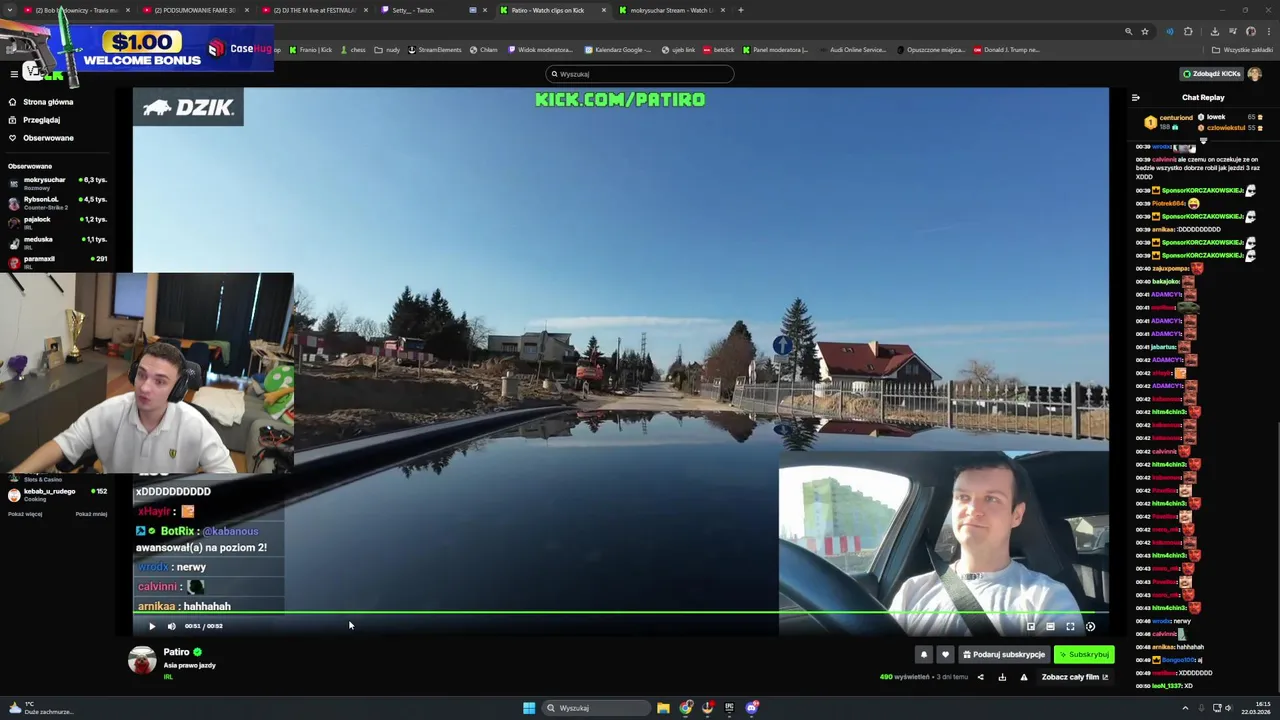Open pajalock channel in followed list

click(57, 223)
